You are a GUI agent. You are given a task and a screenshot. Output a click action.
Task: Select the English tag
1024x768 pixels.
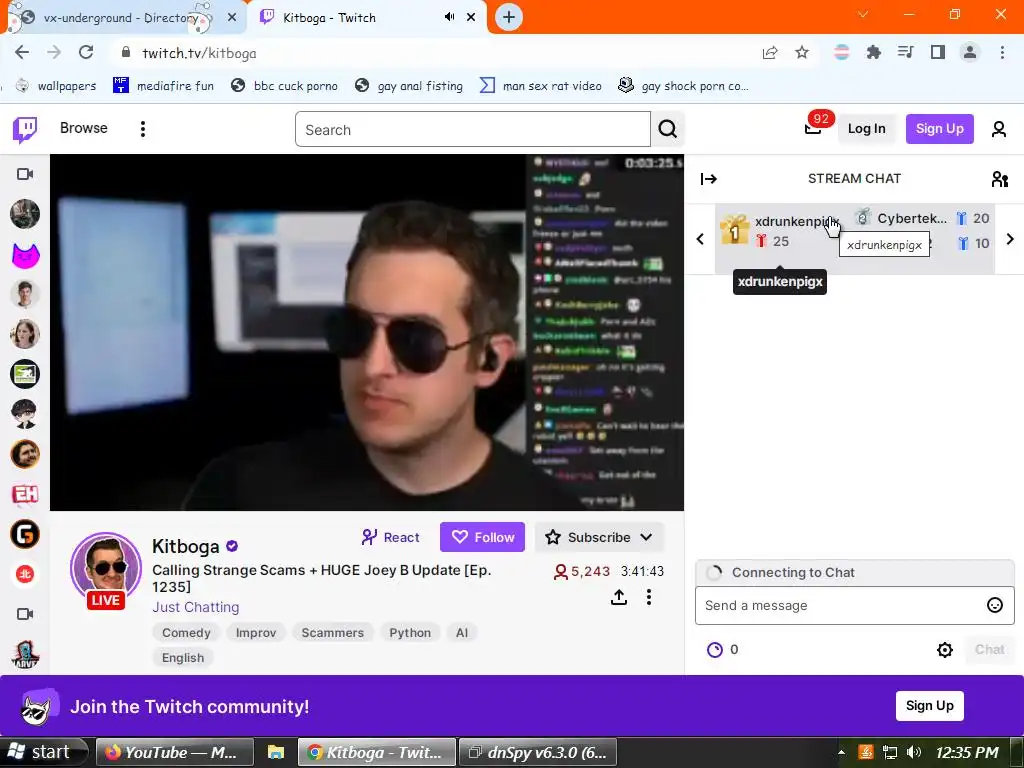coord(183,658)
